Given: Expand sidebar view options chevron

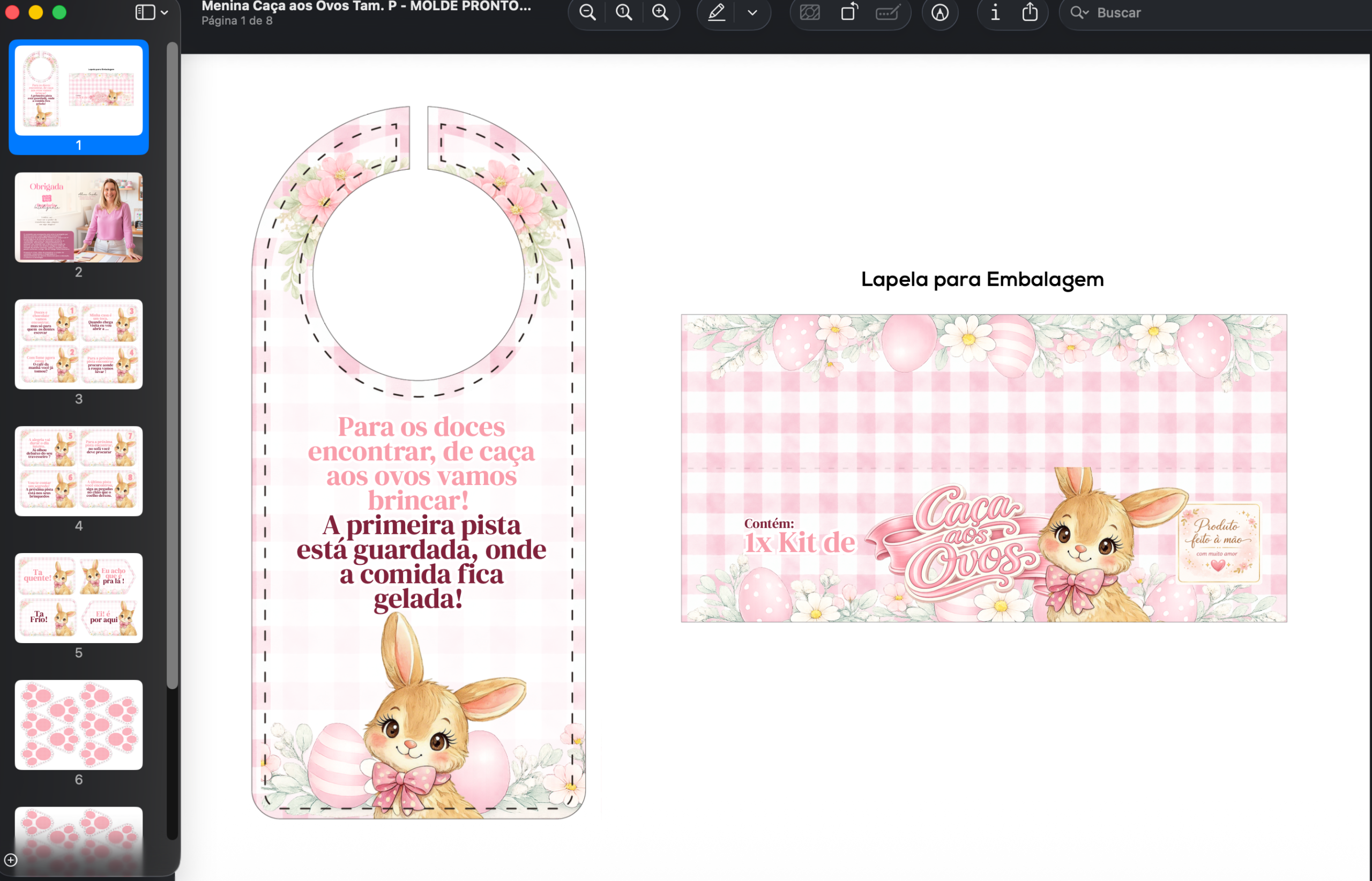Looking at the screenshot, I should tap(165, 12).
